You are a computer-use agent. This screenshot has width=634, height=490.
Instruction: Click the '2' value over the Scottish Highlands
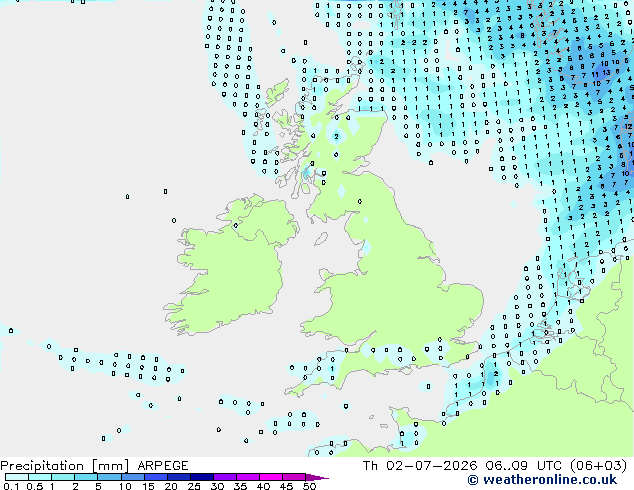pos(336,137)
